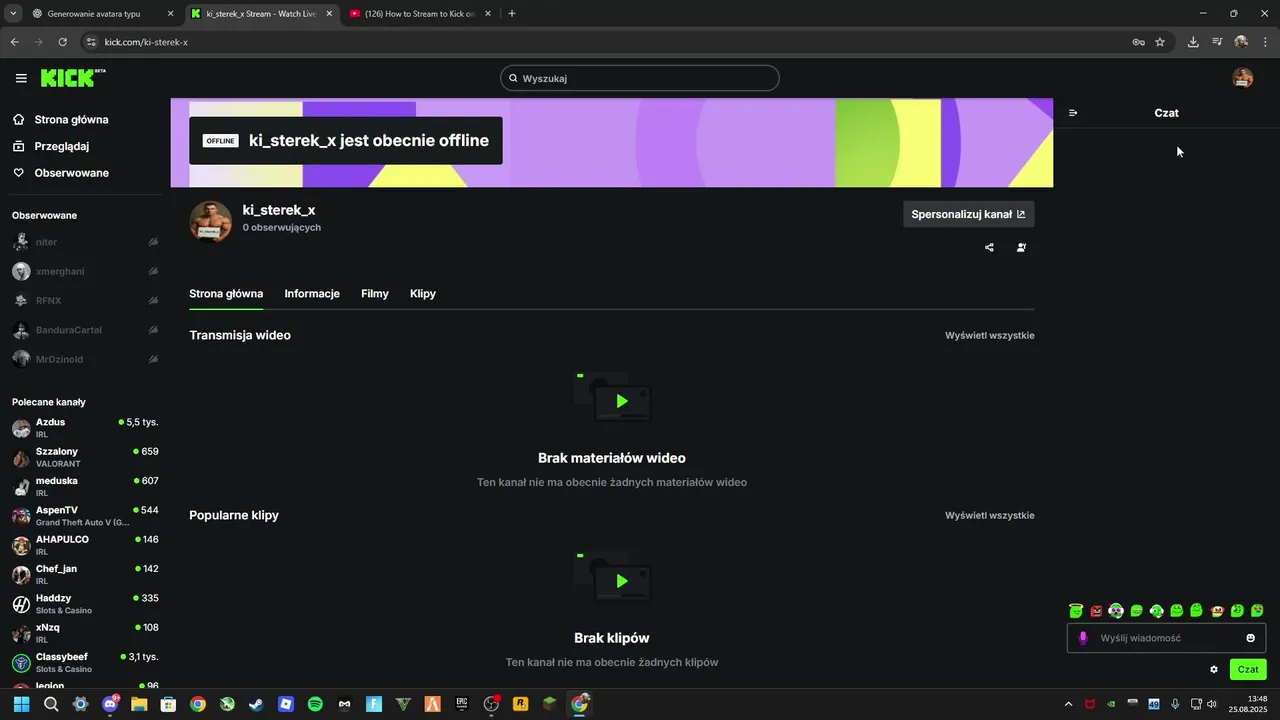1280x720 pixels.
Task: Open Chrome tab search dropdown arrow
Action: (x=13, y=14)
